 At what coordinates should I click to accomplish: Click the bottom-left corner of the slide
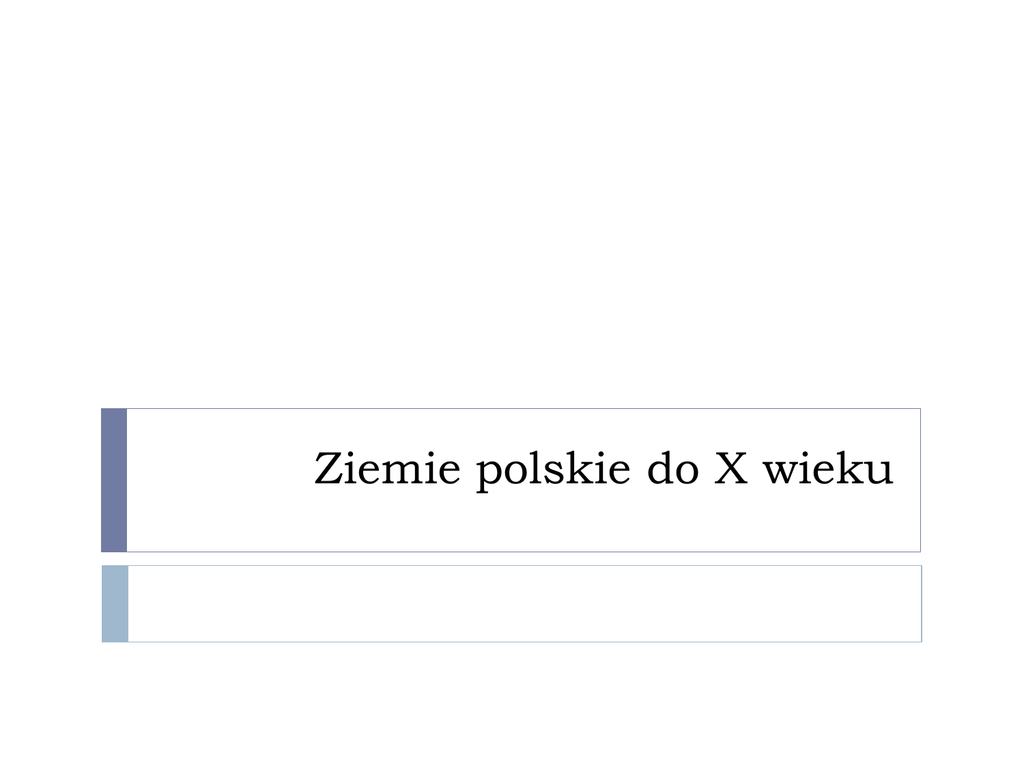[4, 763]
